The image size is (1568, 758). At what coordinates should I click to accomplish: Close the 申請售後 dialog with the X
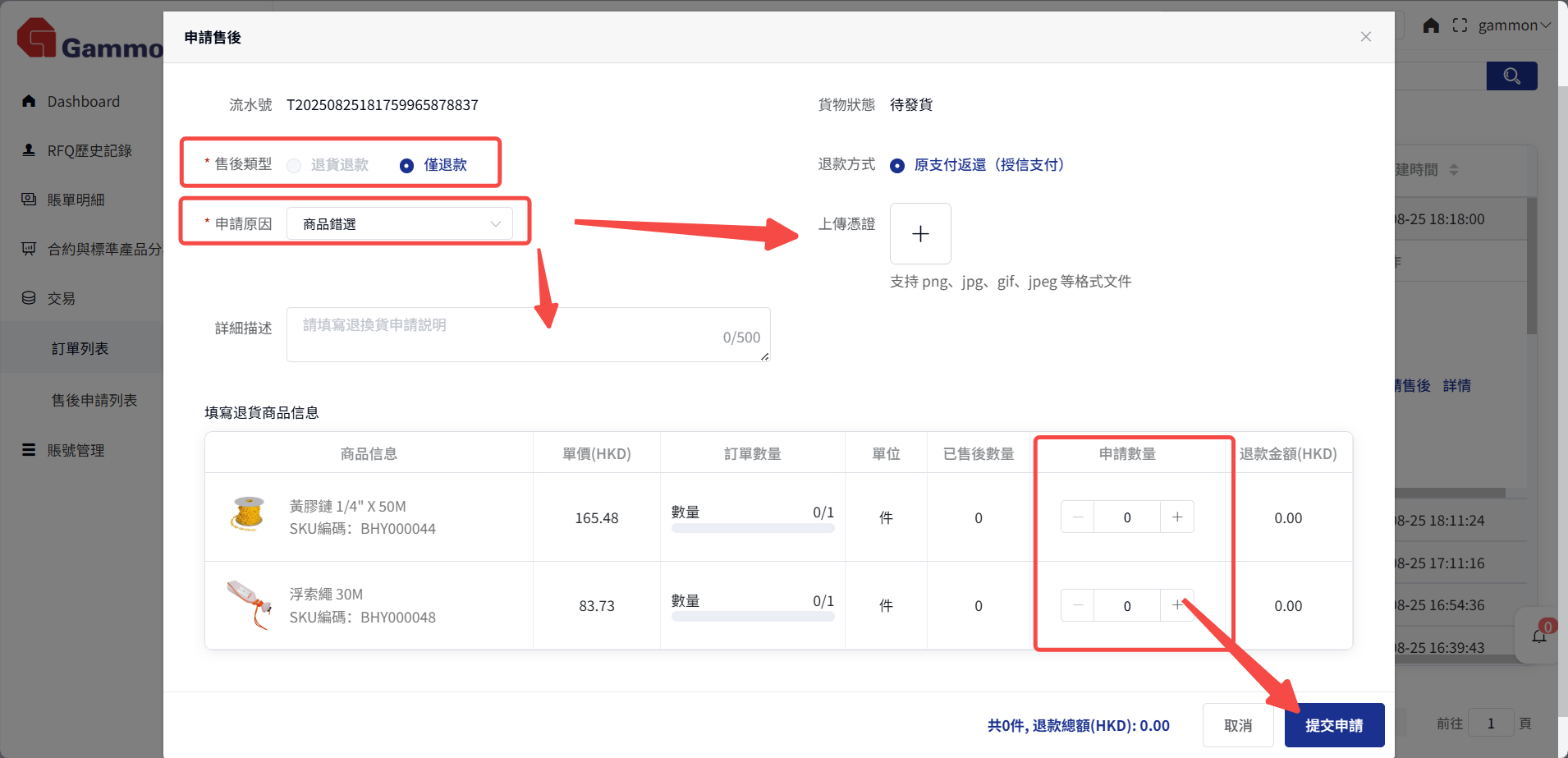coord(1366,37)
